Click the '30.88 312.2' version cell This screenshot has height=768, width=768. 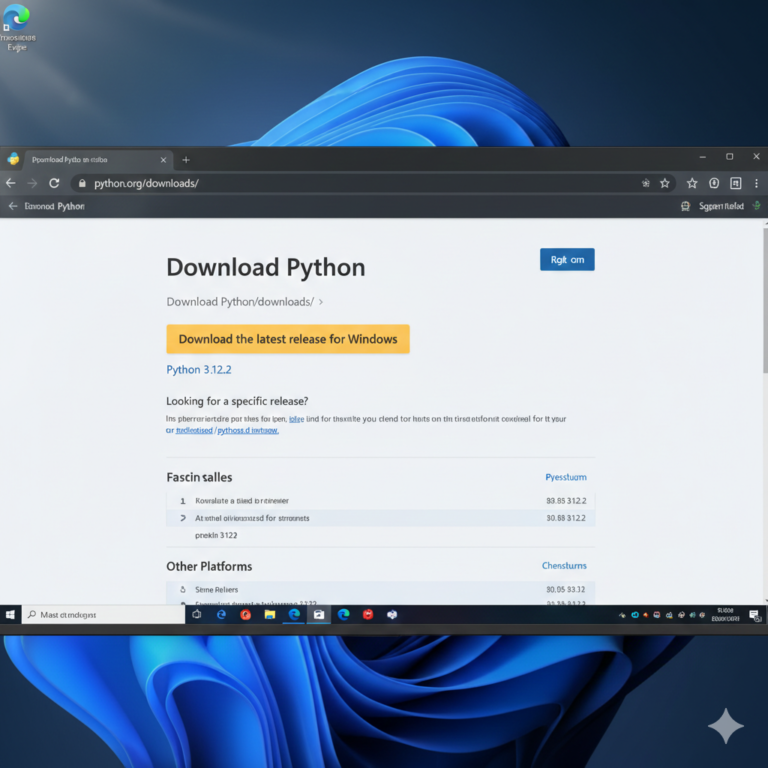566,518
